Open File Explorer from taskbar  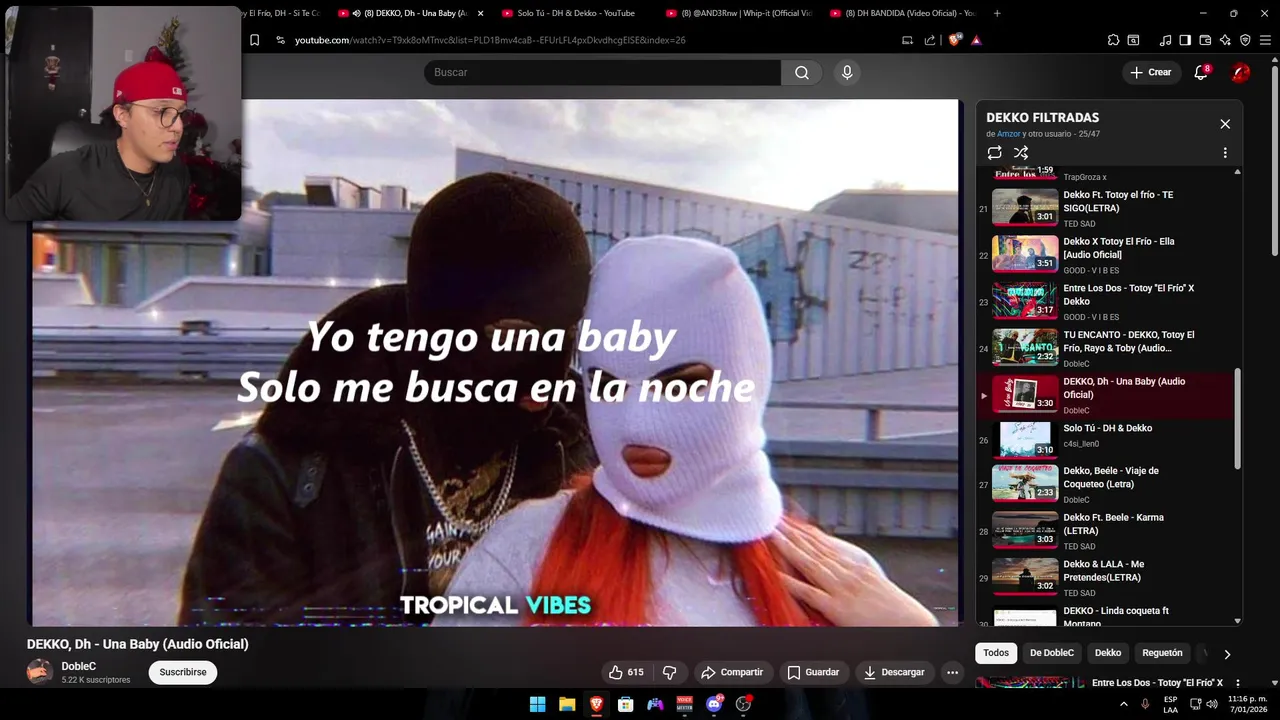(x=567, y=704)
